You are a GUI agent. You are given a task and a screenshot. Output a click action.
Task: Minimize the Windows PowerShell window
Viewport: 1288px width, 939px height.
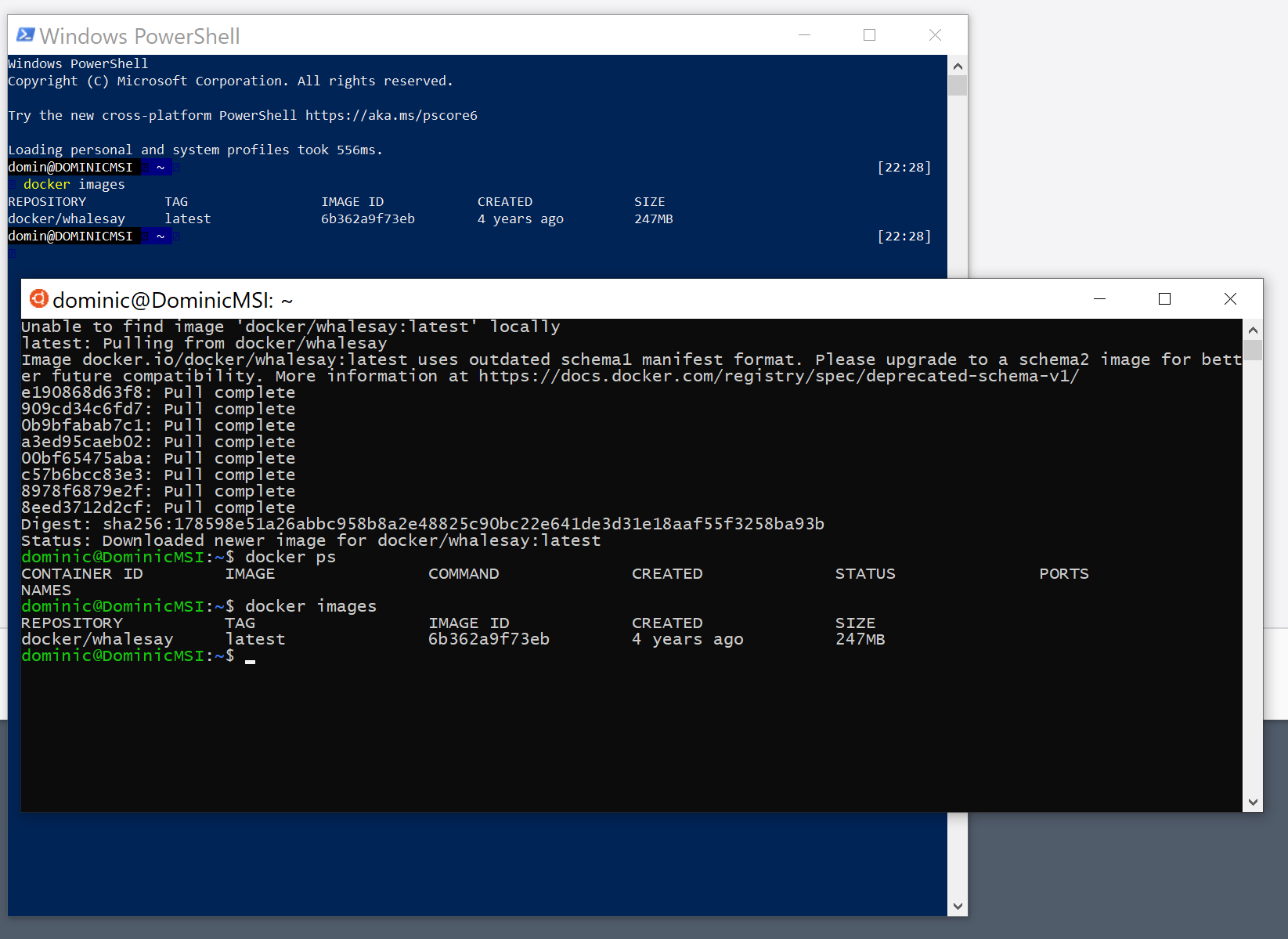(x=804, y=35)
